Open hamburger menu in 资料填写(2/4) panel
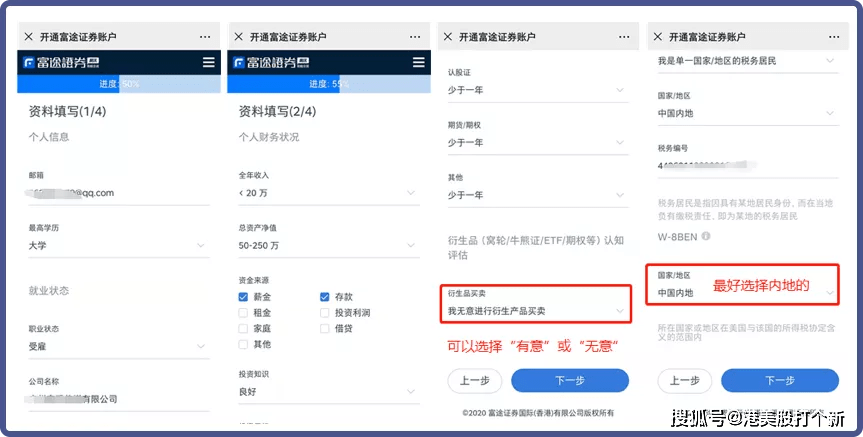The height and width of the screenshot is (437, 863). [x=419, y=62]
